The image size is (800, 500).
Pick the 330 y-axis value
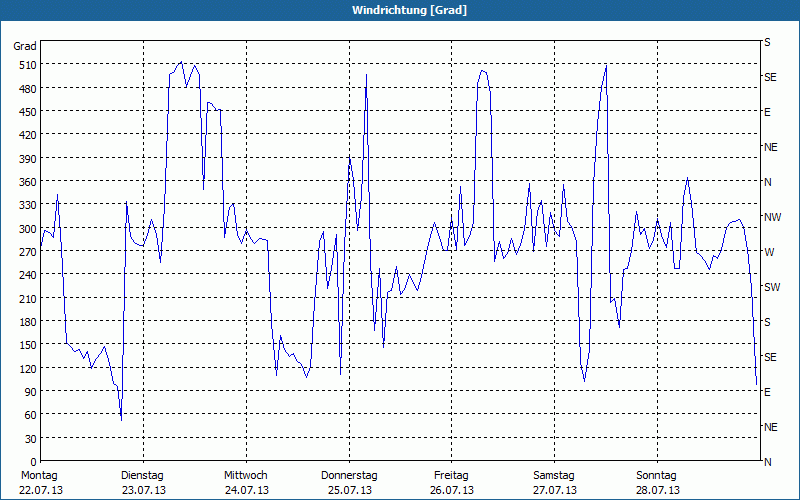coord(27,205)
